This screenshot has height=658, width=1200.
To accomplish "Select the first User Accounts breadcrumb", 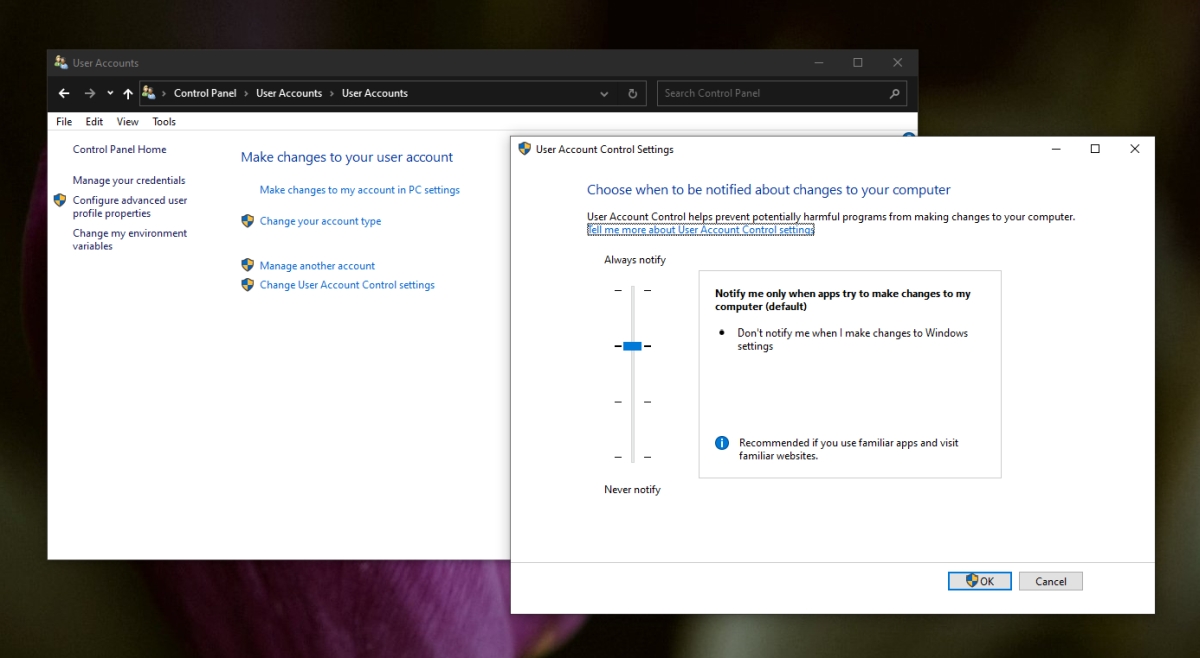I will (x=289, y=93).
